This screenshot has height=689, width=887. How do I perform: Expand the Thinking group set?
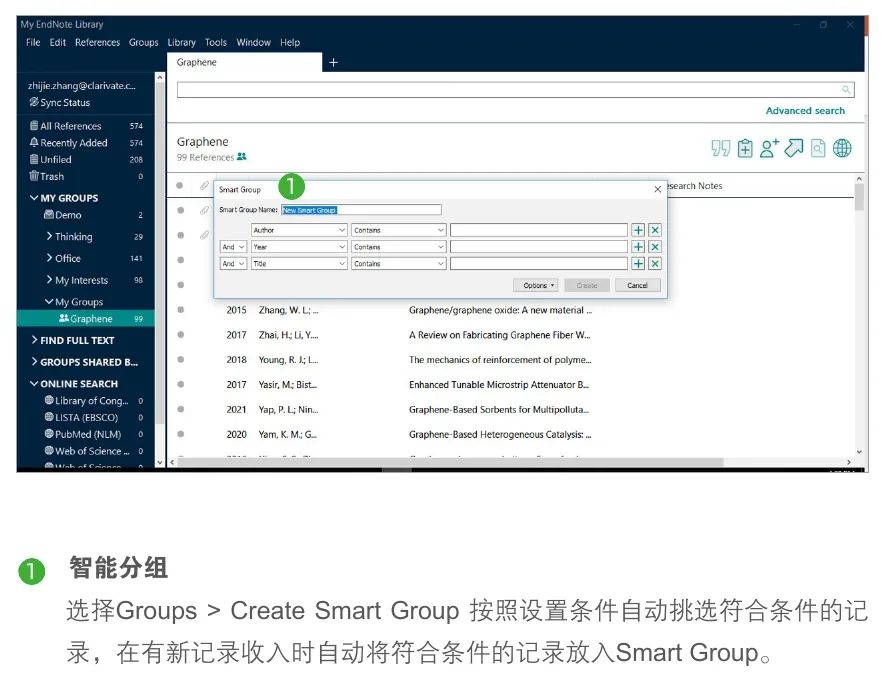tap(49, 236)
